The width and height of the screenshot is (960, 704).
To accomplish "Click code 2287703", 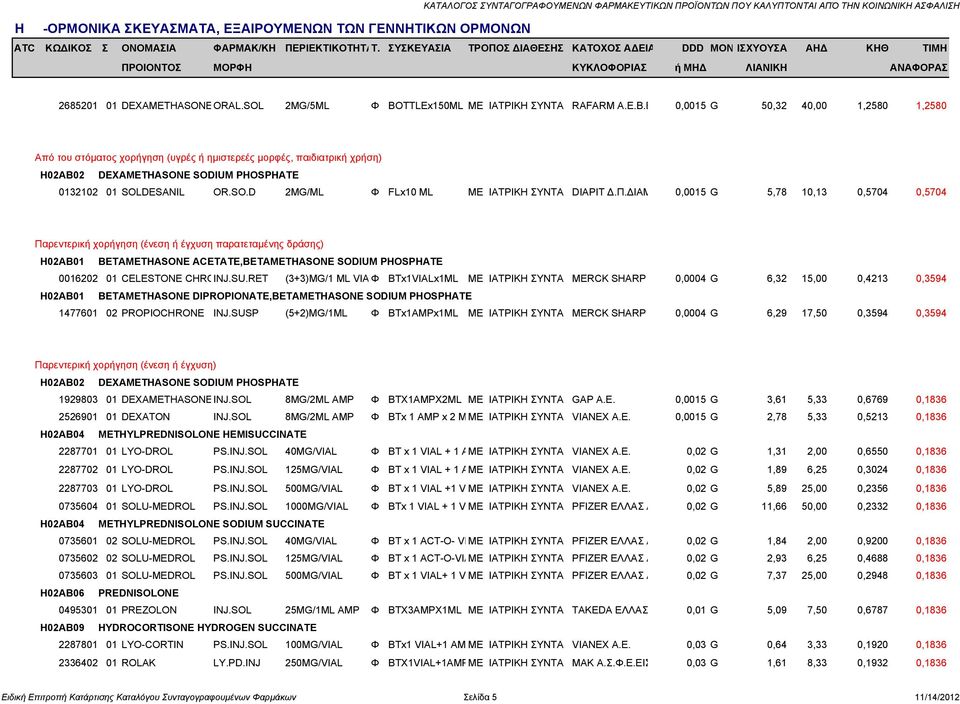I will [x=78, y=489].
